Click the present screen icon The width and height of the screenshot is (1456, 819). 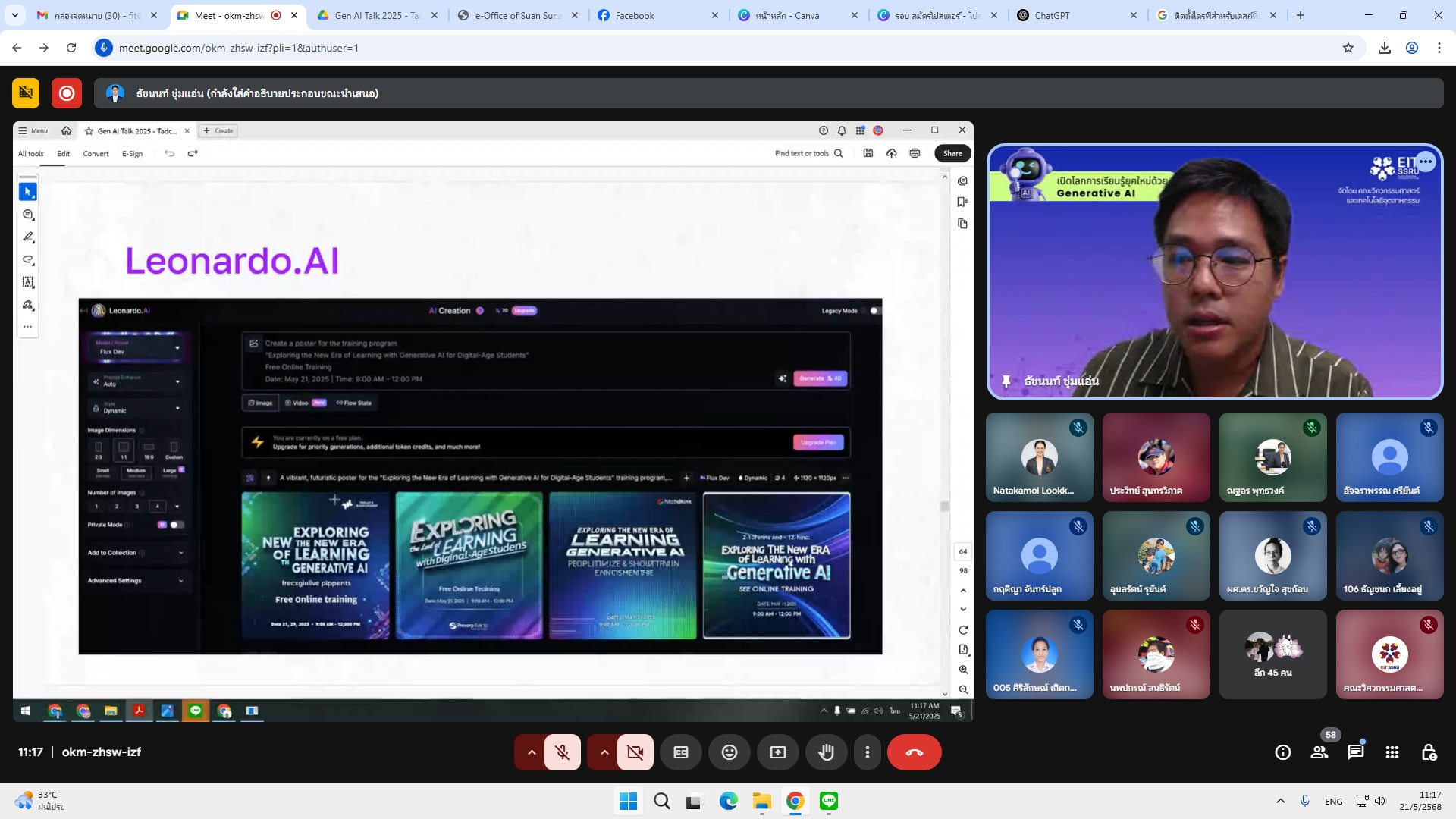[x=778, y=752]
